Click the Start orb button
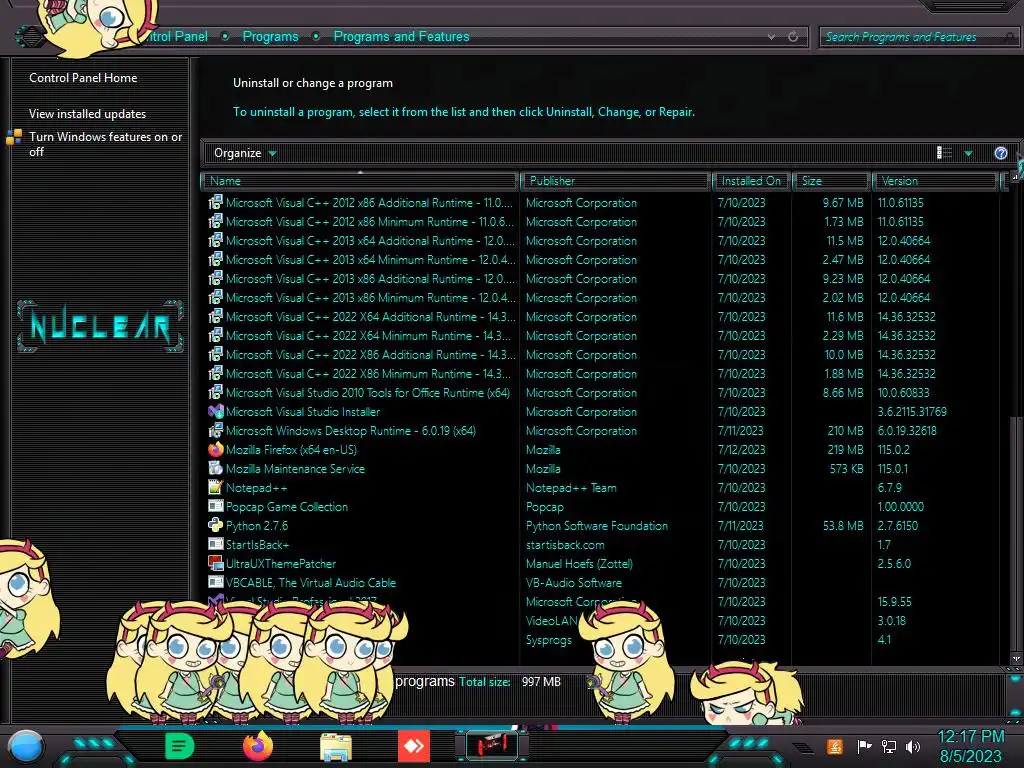 pyautogui.click(x=26, y=746)
